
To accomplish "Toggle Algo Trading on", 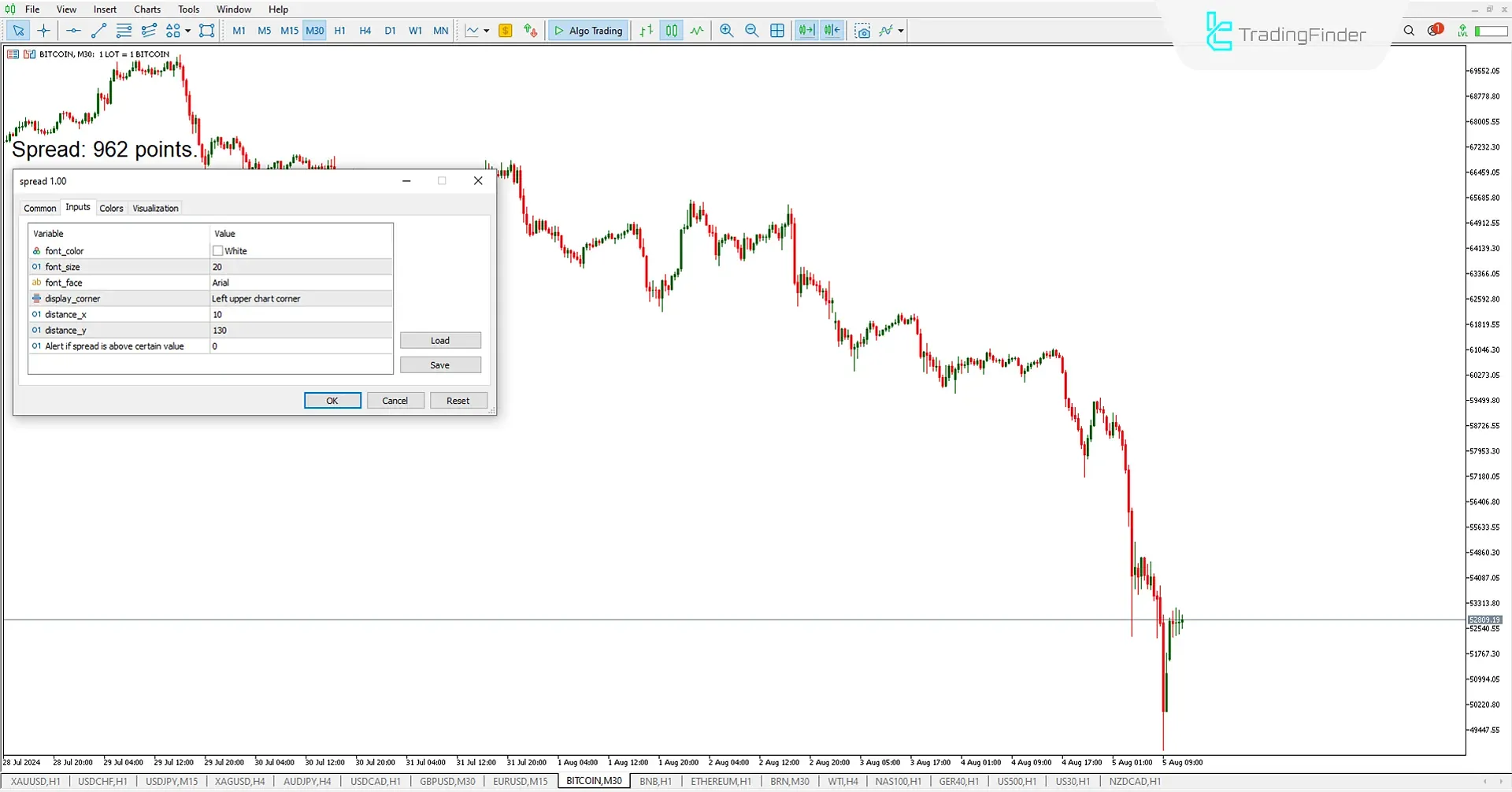I will (587, 31).
